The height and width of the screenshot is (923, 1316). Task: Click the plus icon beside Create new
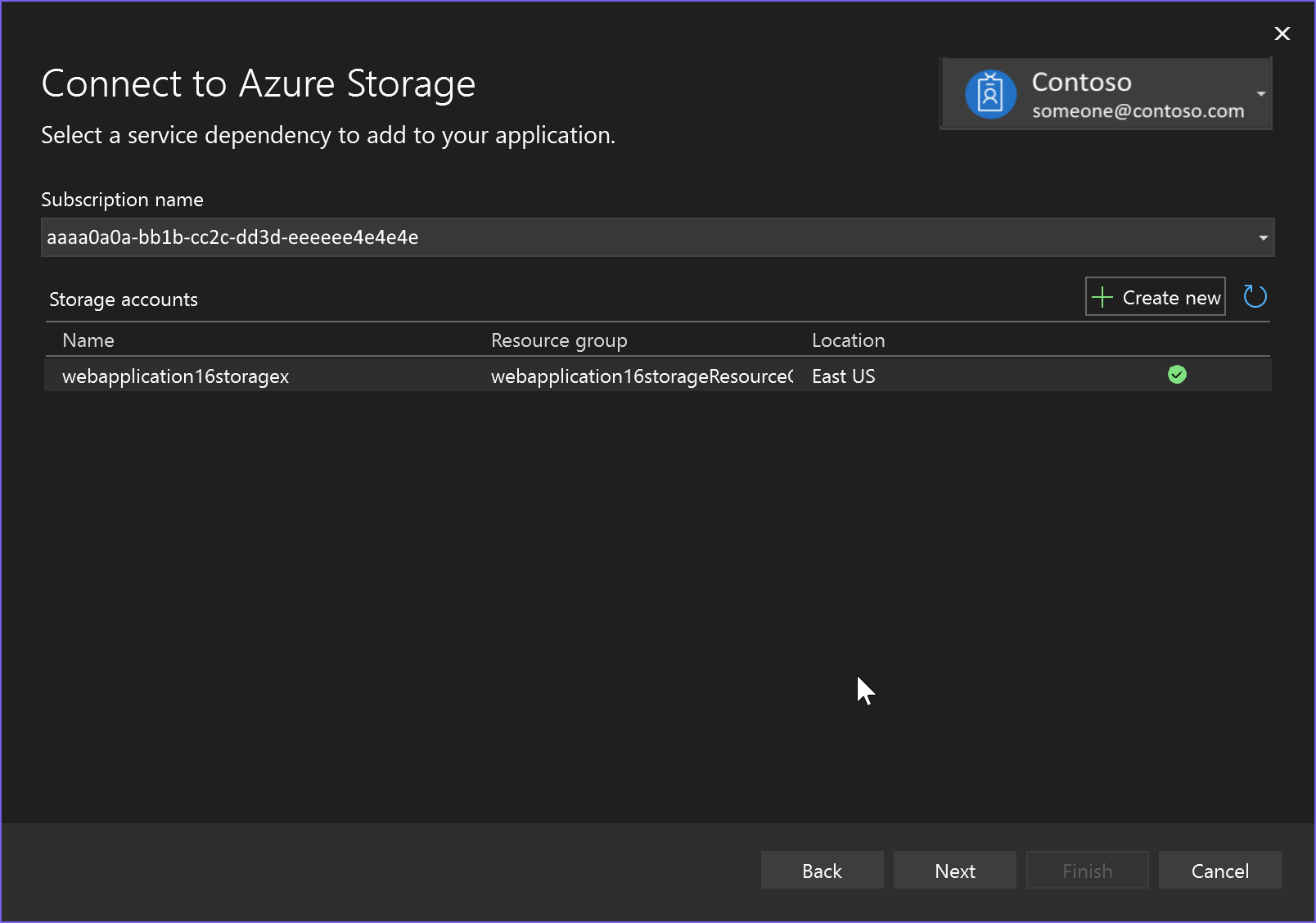pos(1102,297)
